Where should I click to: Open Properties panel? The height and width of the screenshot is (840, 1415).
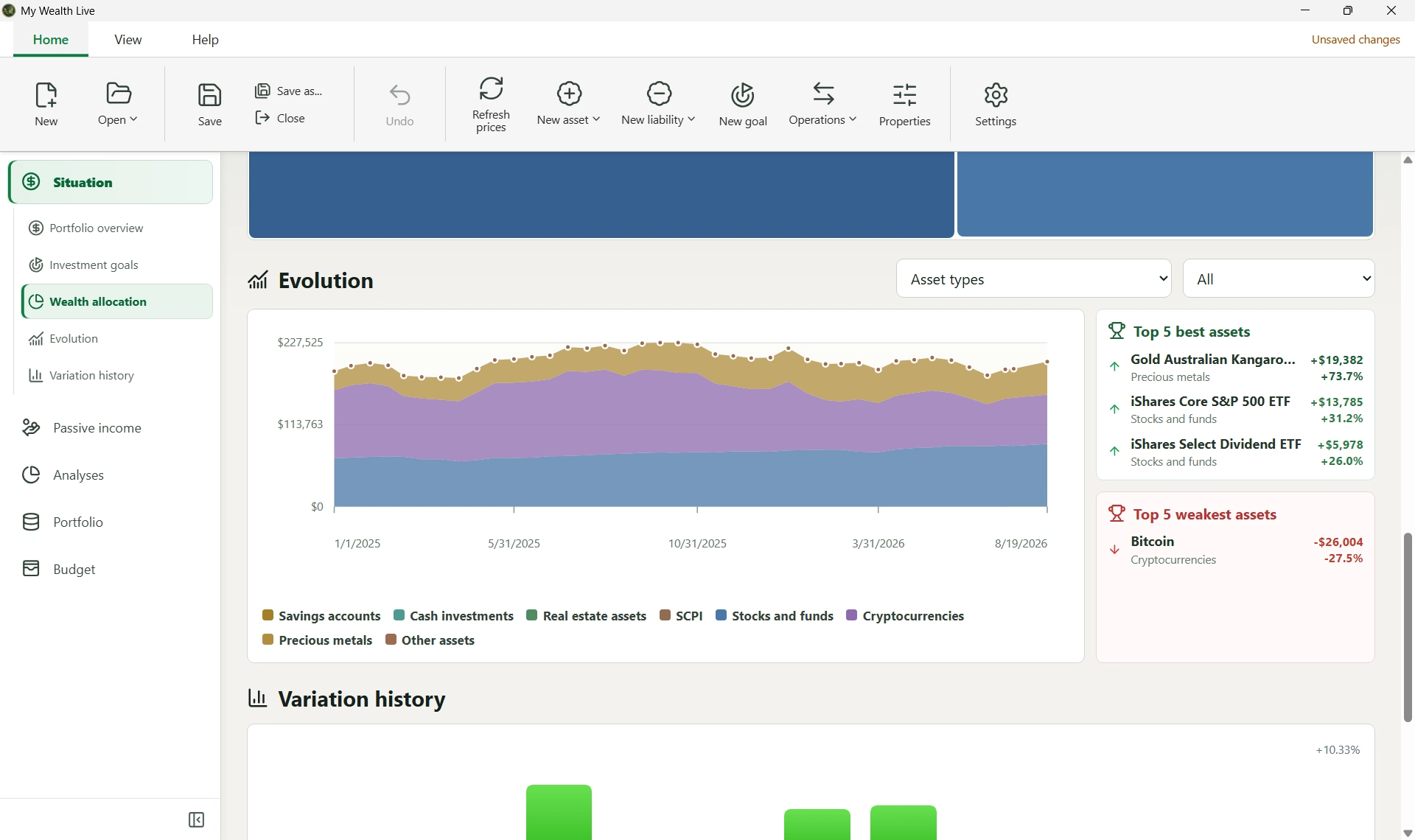pyautogui.click(x=905, y=104)
